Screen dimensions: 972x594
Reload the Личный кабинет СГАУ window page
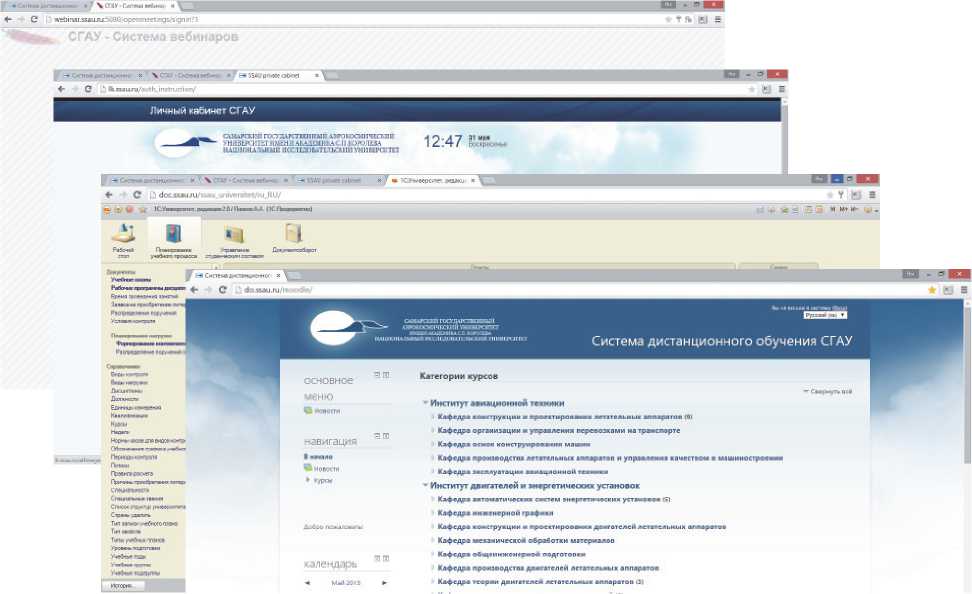(88, 89)
